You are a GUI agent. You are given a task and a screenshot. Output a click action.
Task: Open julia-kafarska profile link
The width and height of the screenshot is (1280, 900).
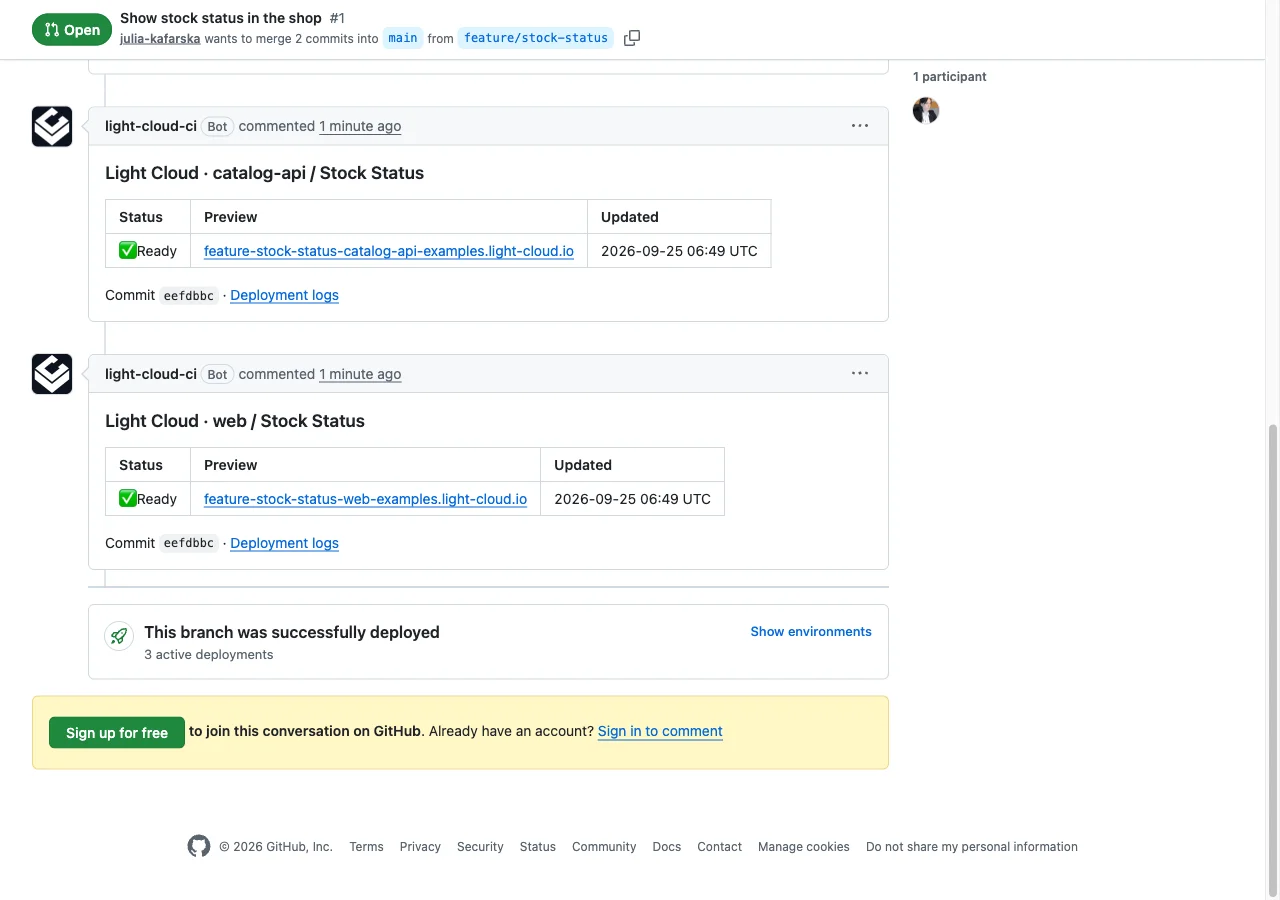pyautogui.click(x=160, y=38)
